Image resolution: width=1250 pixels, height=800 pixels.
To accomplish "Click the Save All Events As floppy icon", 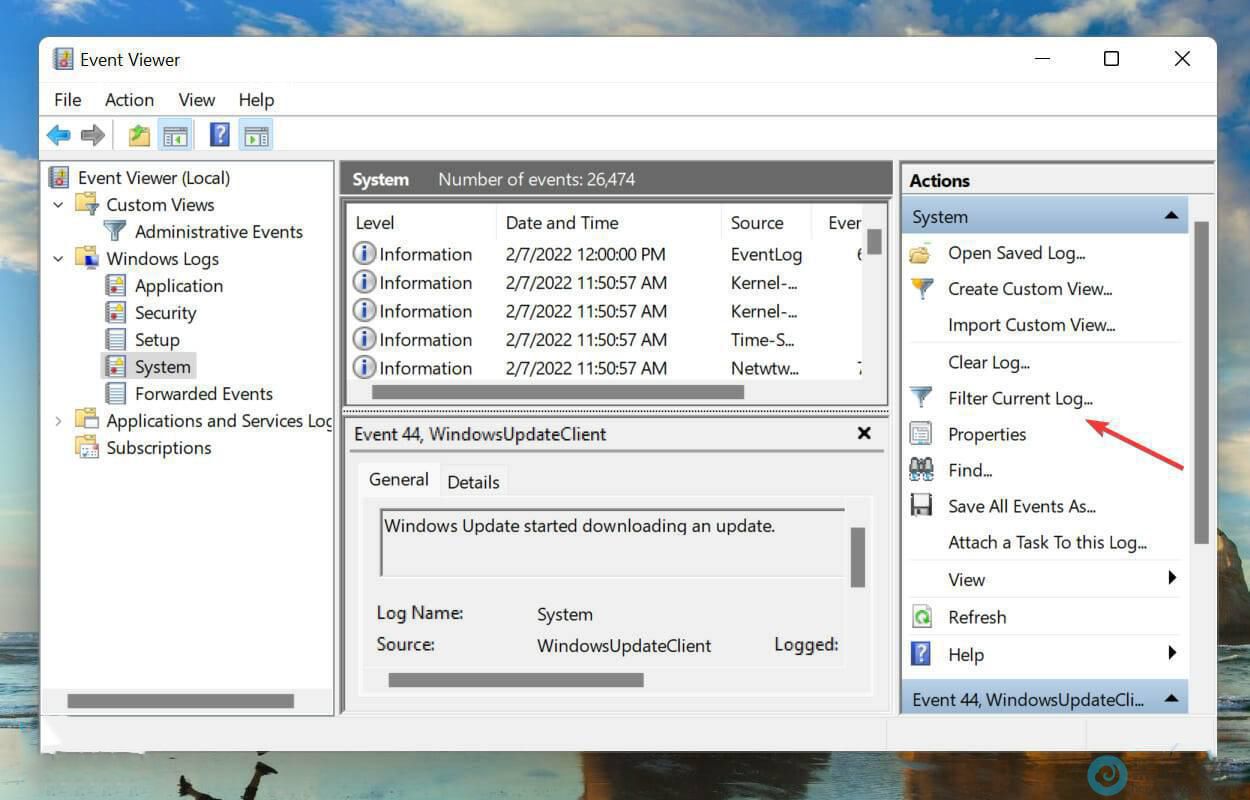I will 921,506.
